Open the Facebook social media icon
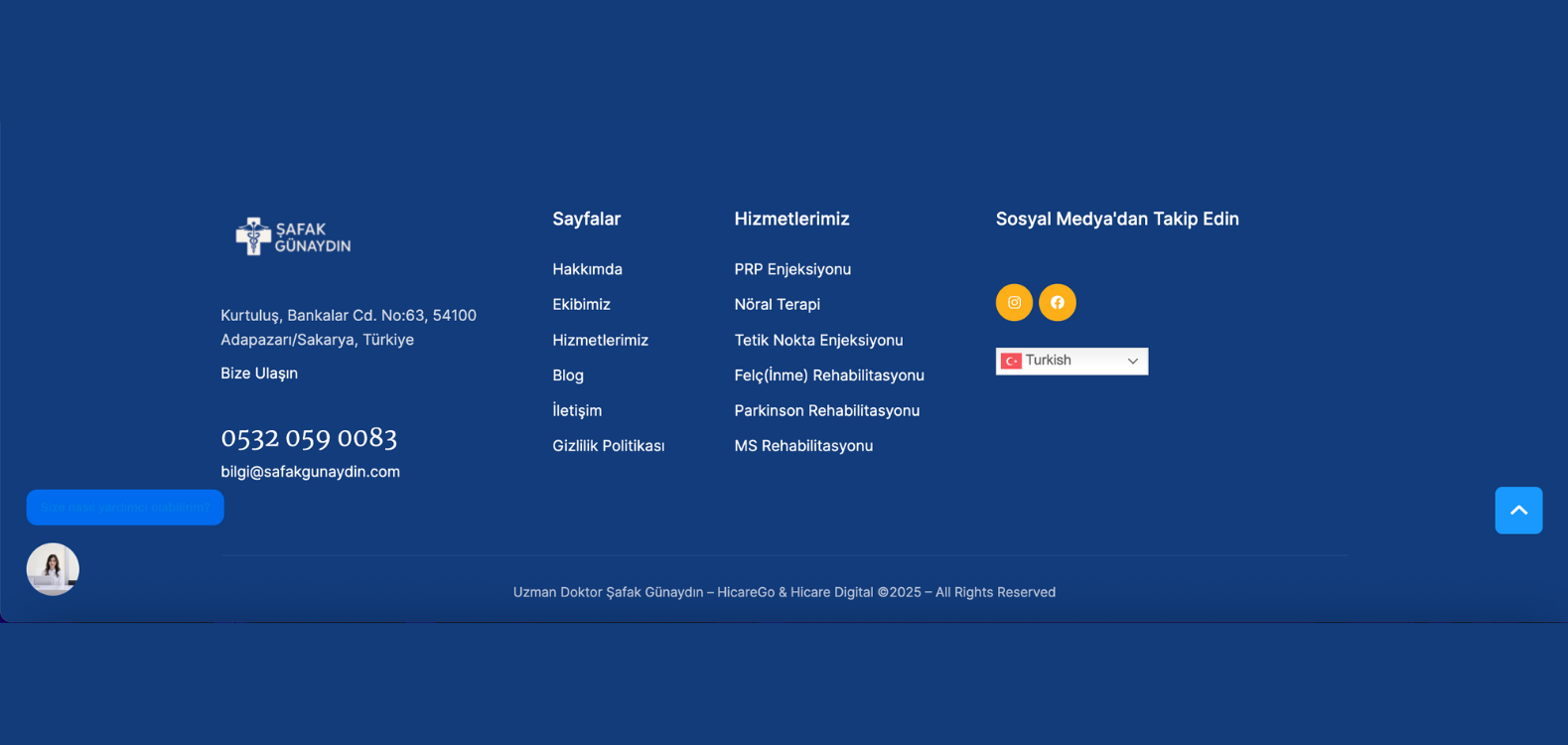The height and width of the screenshot is (745, 1568). [1057, 303]
